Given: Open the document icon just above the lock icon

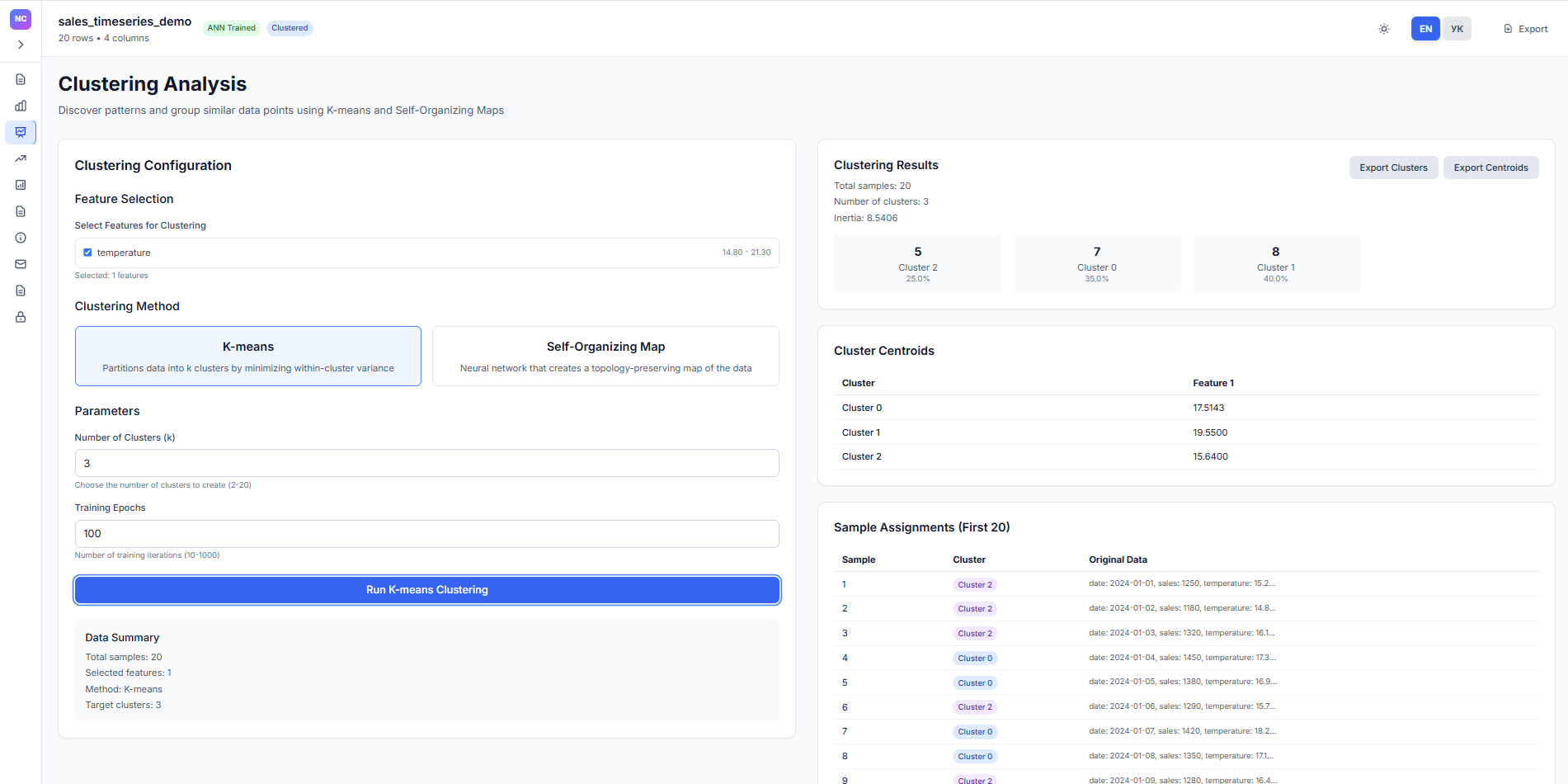Looking at the screenshot, I should pyautogui.click(x=21, y=290).
